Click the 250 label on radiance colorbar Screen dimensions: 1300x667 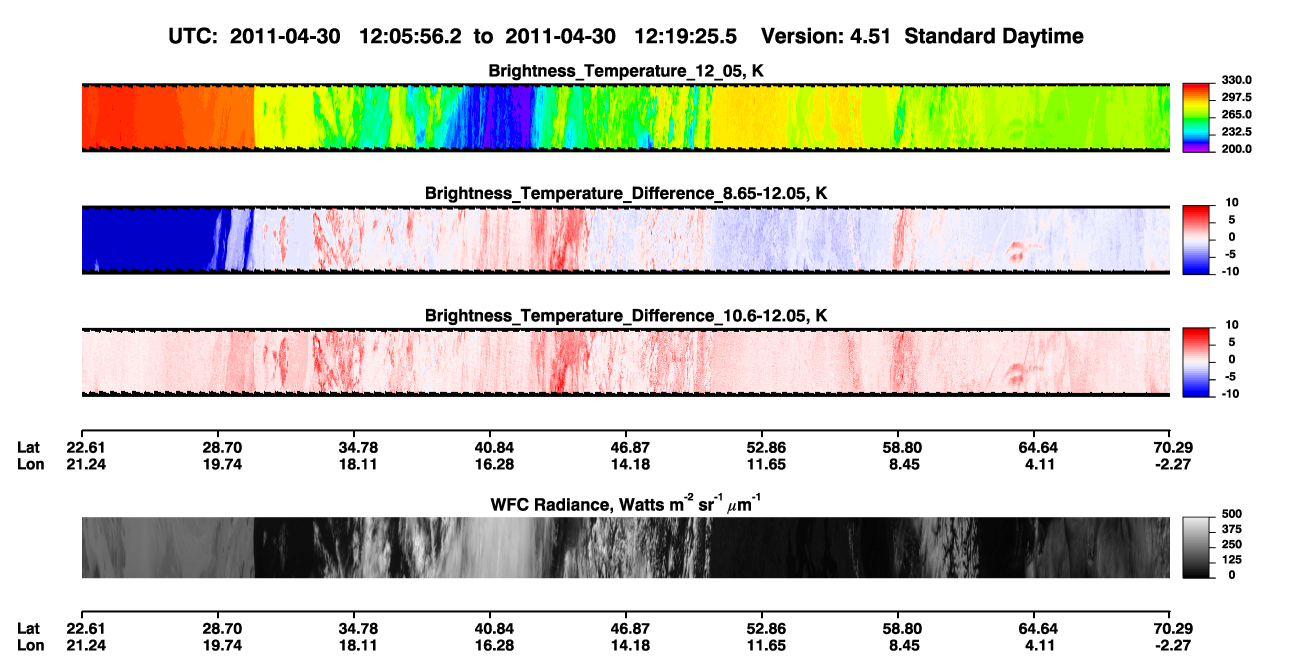click(1230, 545)
